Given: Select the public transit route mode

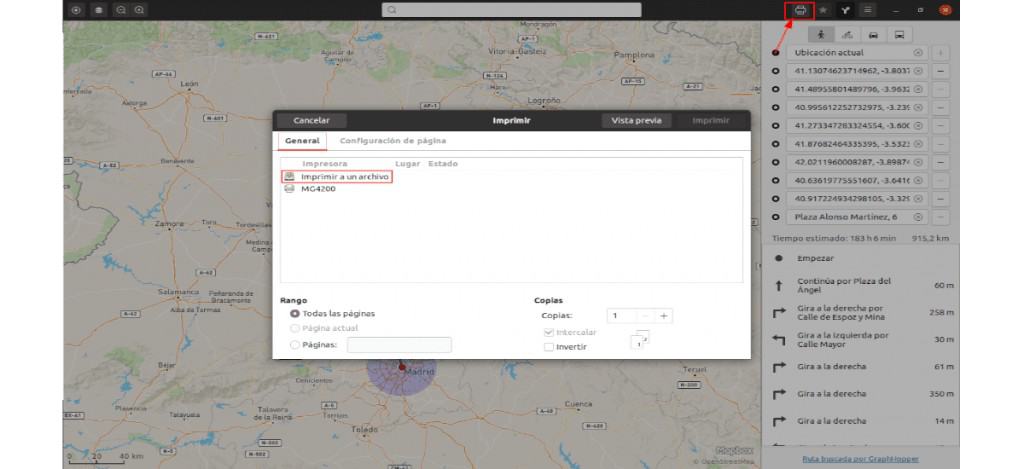Looking at the screenshot, I should point(899,35).
